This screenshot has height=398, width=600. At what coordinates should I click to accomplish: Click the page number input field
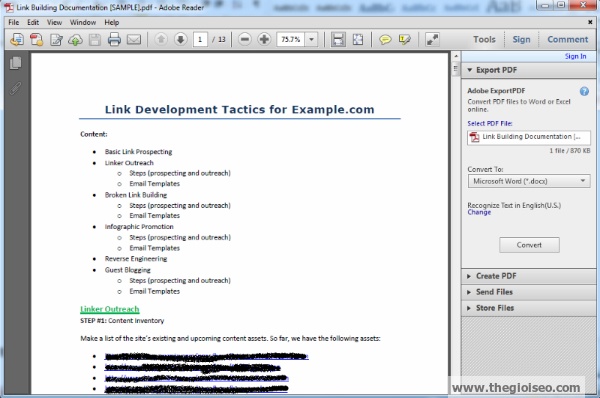coord(200,39)
